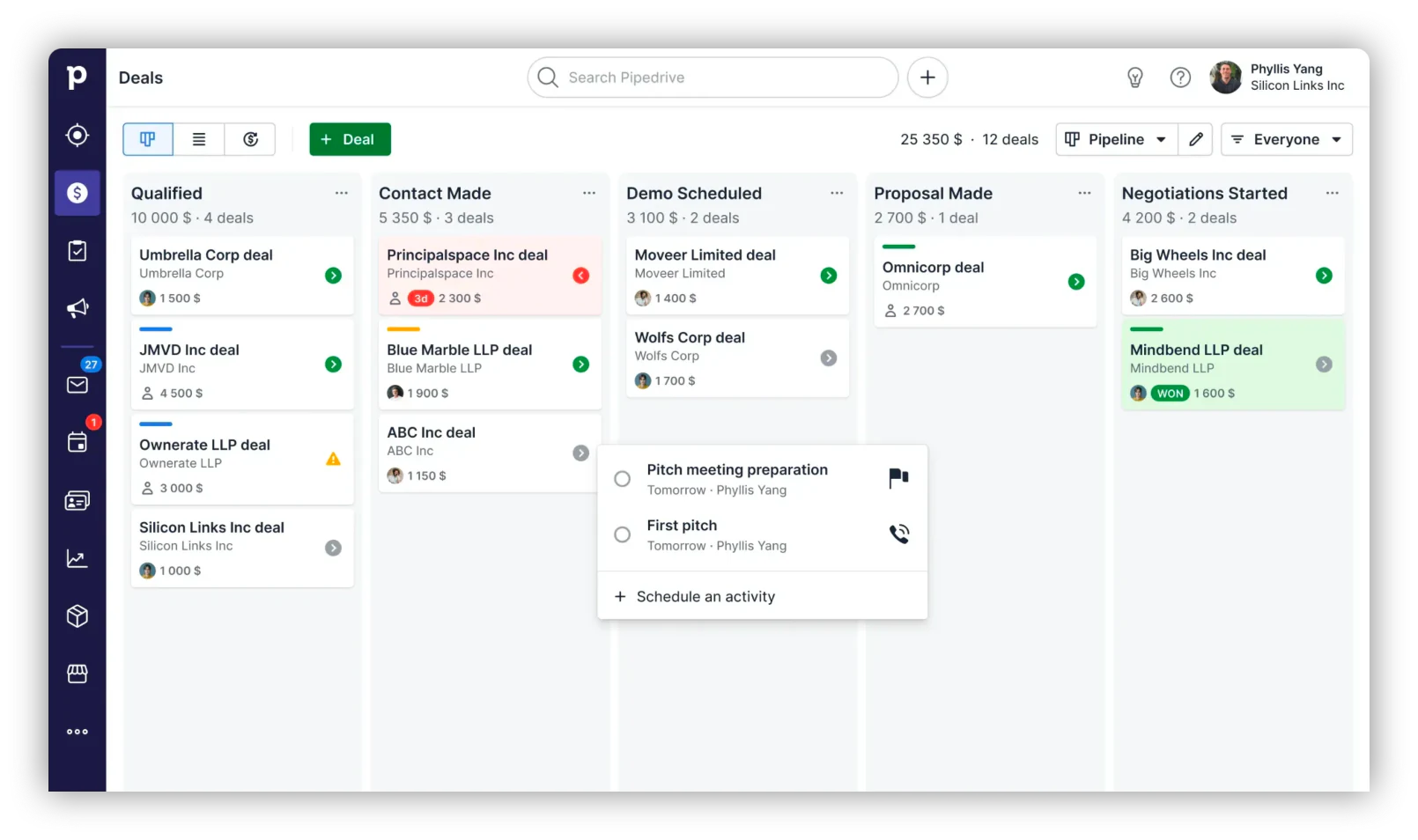Open Demo Scheduled column options menu
Image resolution: width=1418 pixels, height=840 pixels.
pos(837,193)
